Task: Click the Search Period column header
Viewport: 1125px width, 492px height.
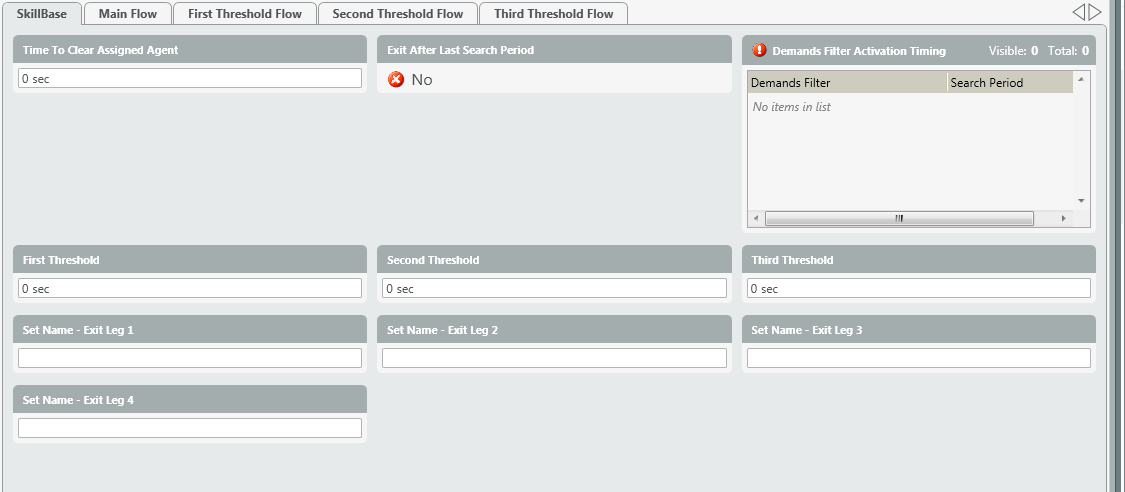Action: [x=1008, y=83]
